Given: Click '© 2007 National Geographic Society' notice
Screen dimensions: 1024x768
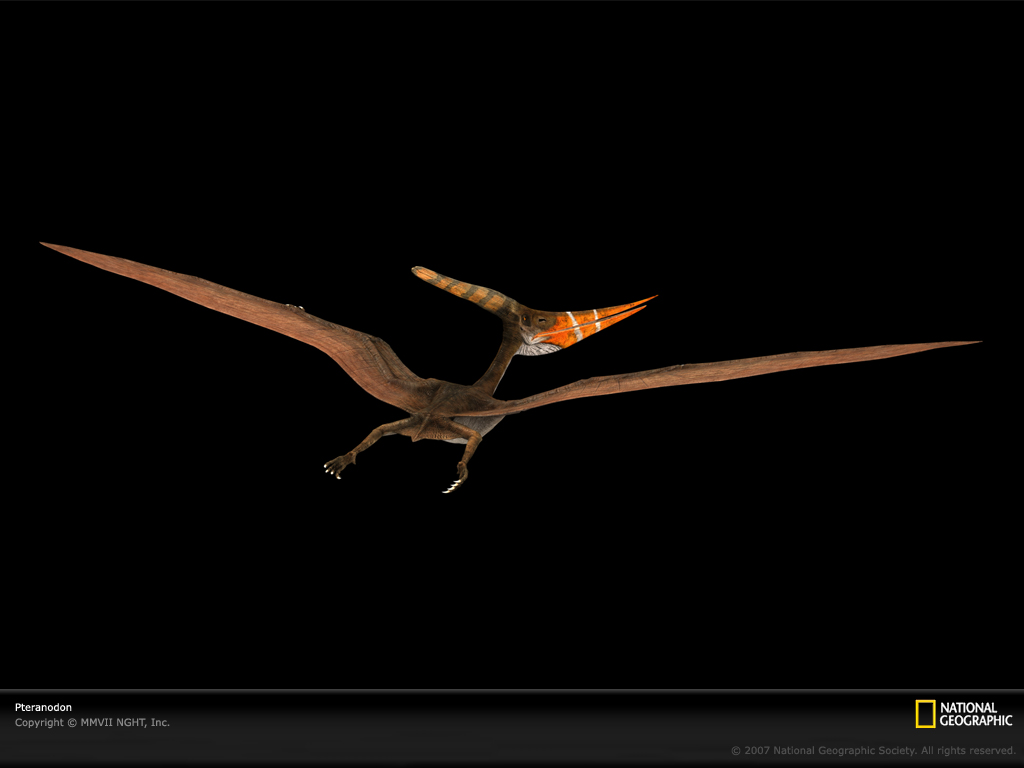Looking at the screenshot, I should click(873, 750).
